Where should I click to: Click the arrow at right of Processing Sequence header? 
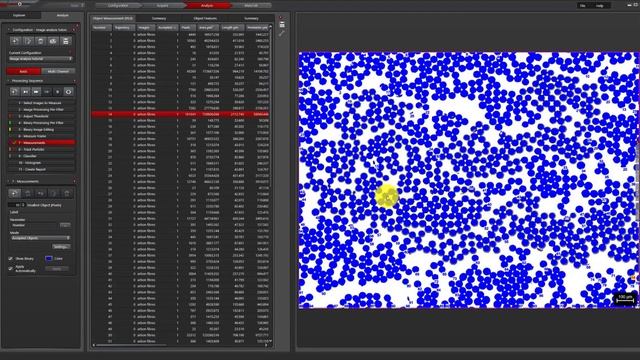(74, 81)
